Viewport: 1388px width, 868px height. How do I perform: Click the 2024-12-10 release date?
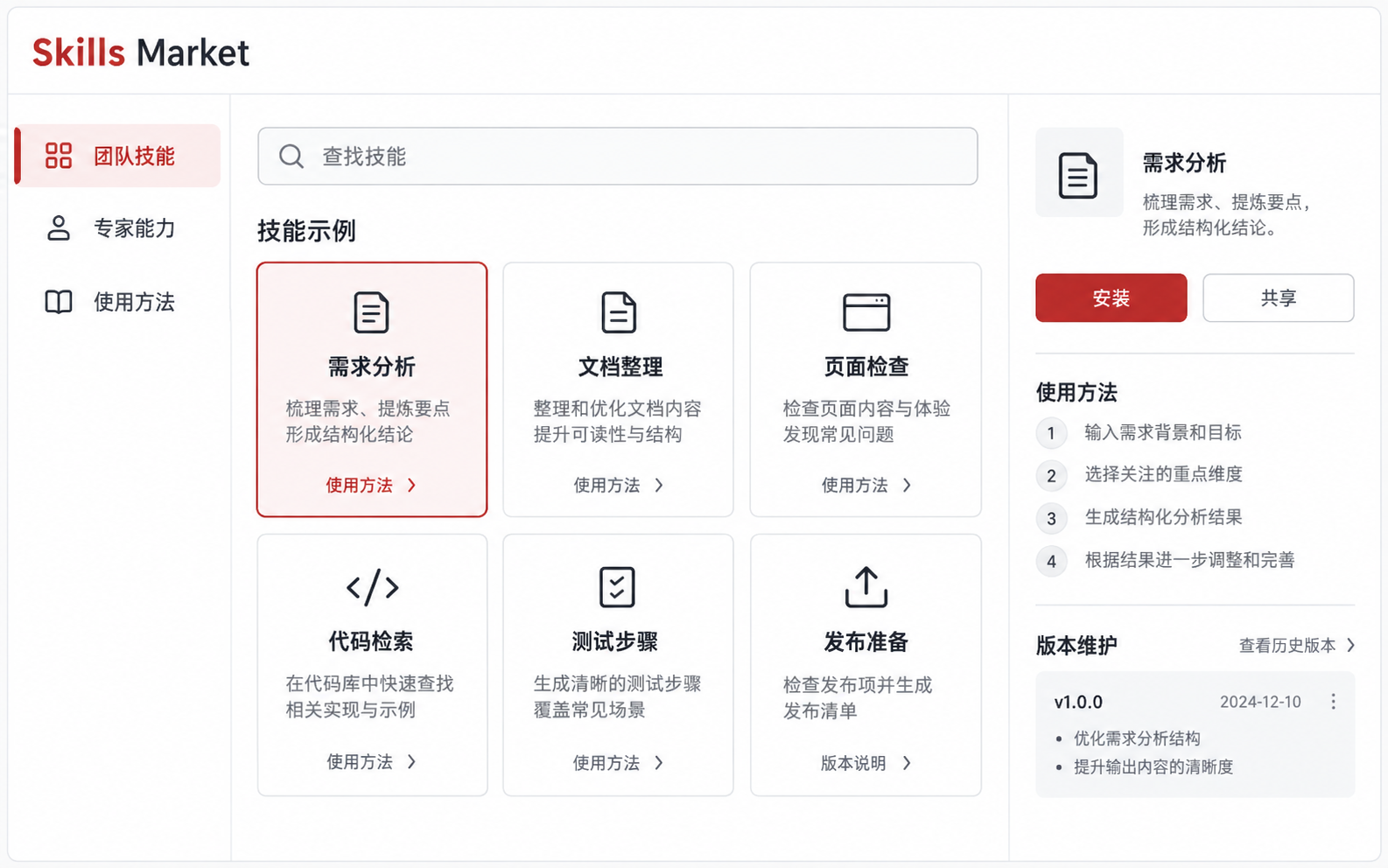click(x=1260, y=703)
